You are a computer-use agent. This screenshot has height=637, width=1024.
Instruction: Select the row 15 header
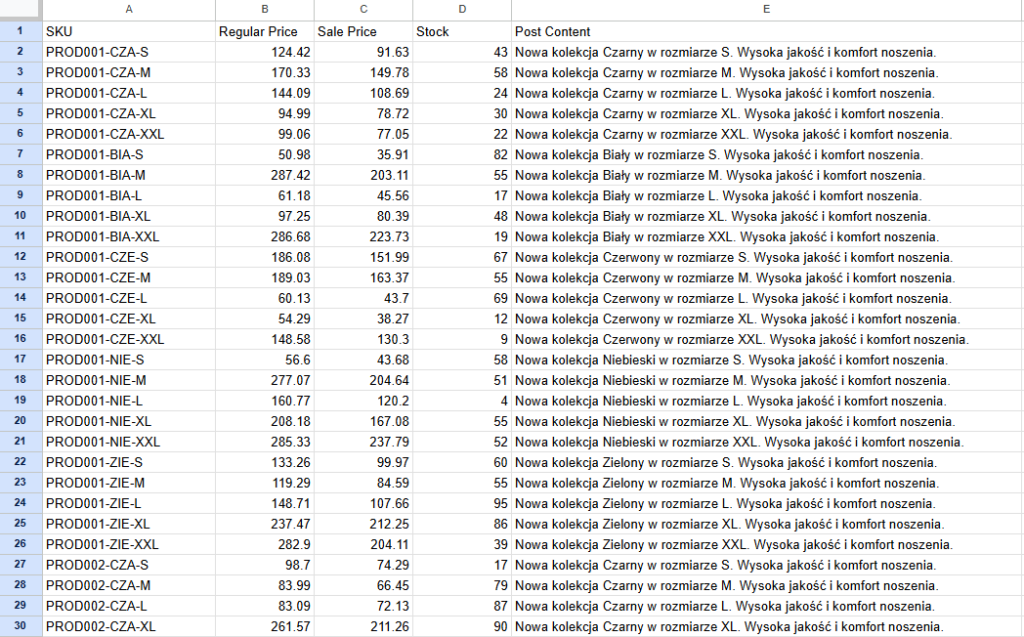coord(20,319)
